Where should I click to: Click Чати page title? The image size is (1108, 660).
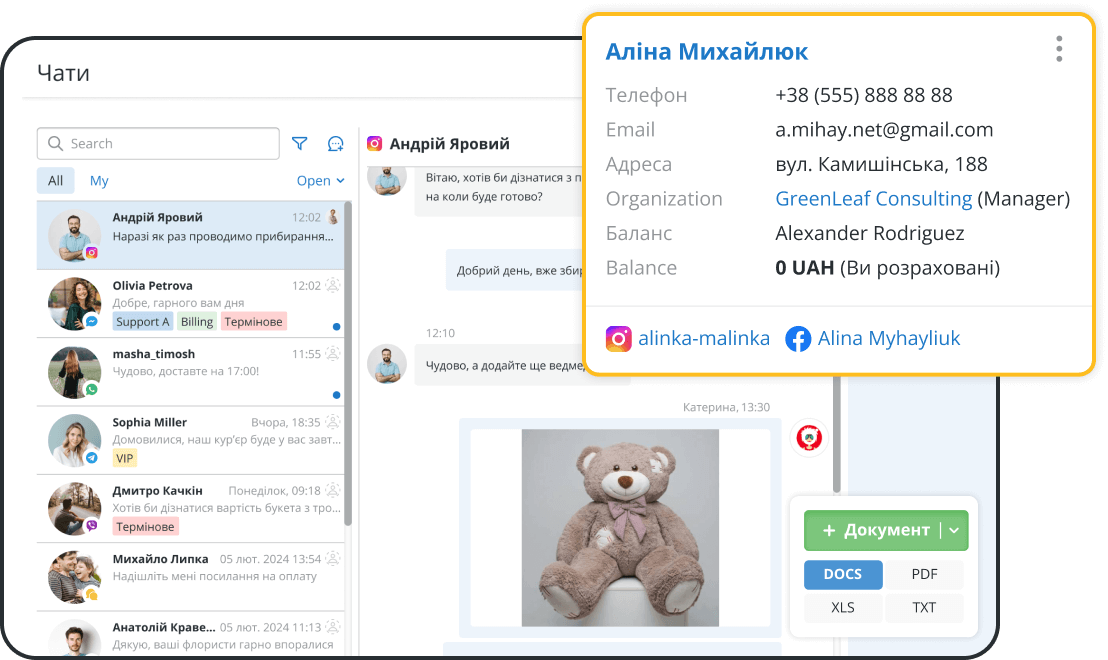tap(63, 73)
